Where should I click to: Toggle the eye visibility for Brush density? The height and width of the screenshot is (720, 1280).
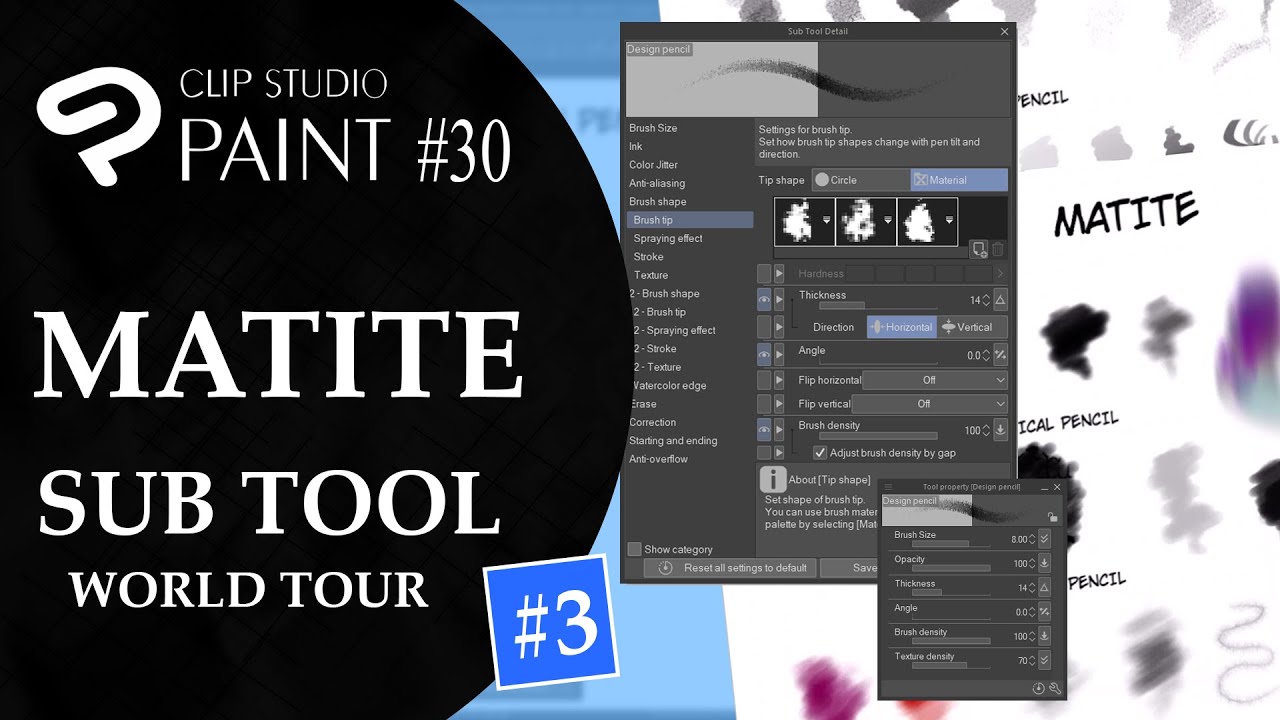(764, 430)
